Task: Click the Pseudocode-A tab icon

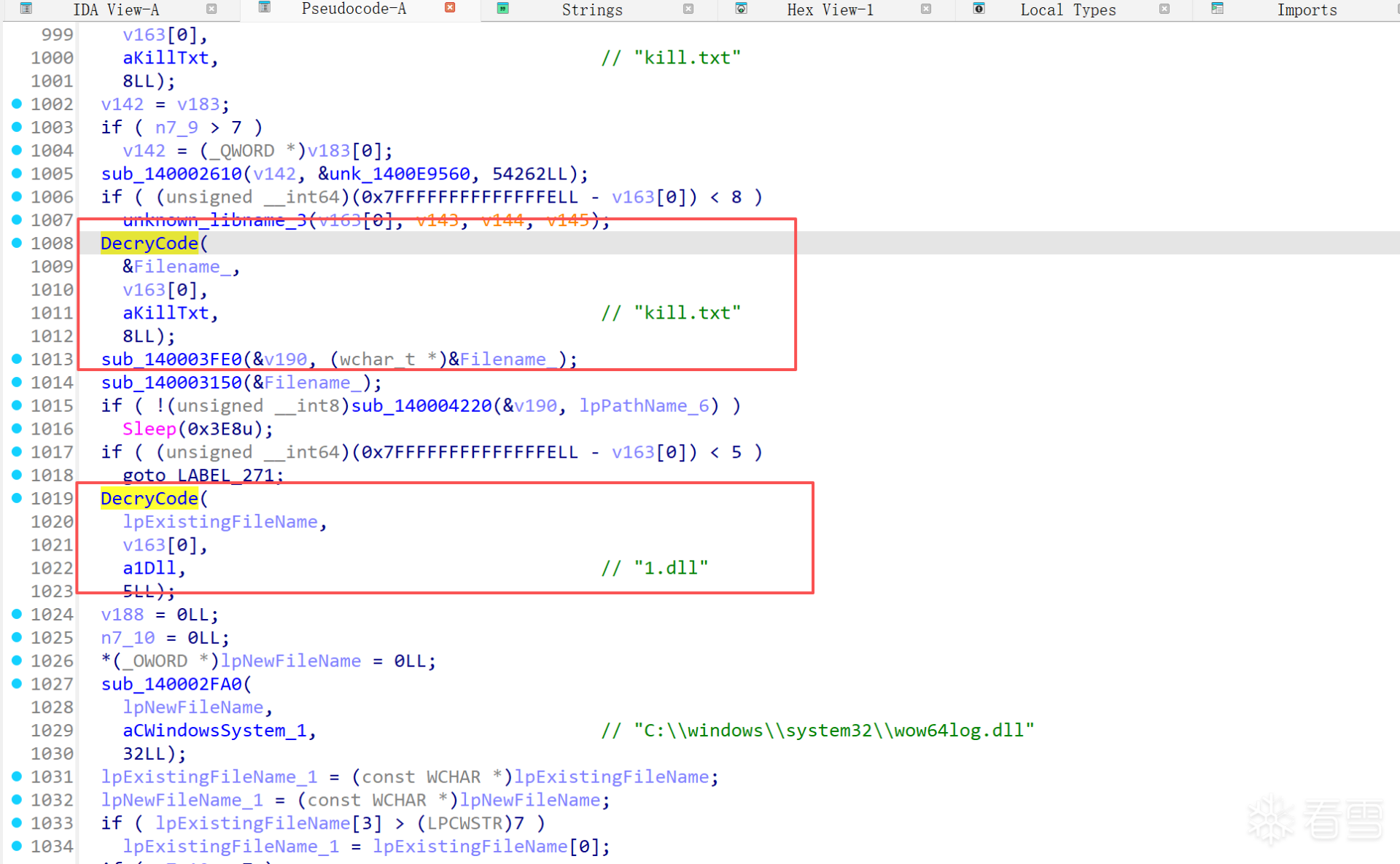Action: coord(265,8)
